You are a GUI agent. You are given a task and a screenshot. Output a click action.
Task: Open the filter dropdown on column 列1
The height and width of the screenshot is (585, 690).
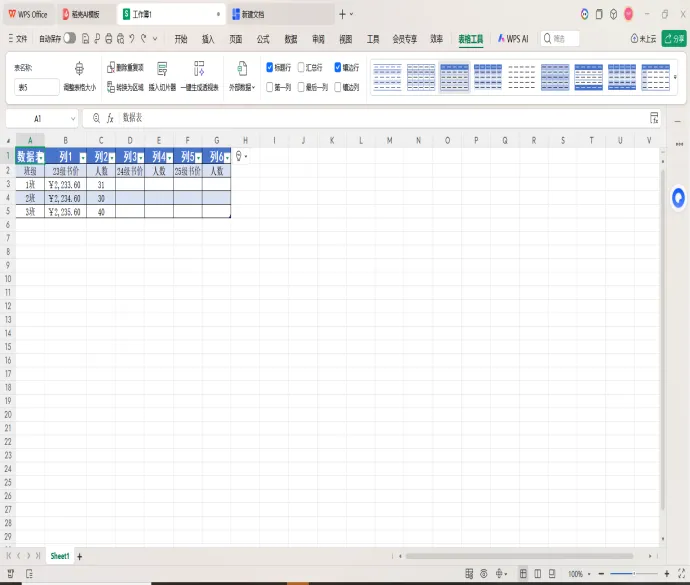(x=83, y=158)
